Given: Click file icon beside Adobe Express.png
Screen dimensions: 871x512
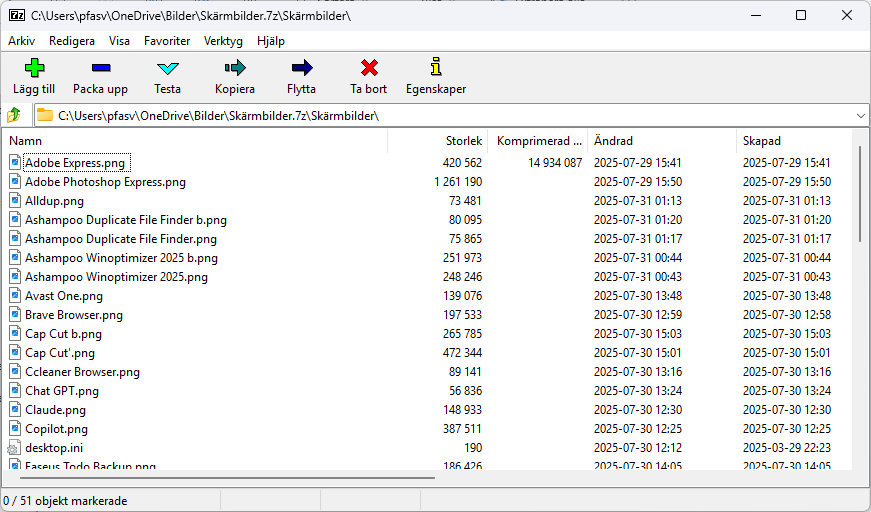Looking at the screenshot, I should tap(15, 163).
